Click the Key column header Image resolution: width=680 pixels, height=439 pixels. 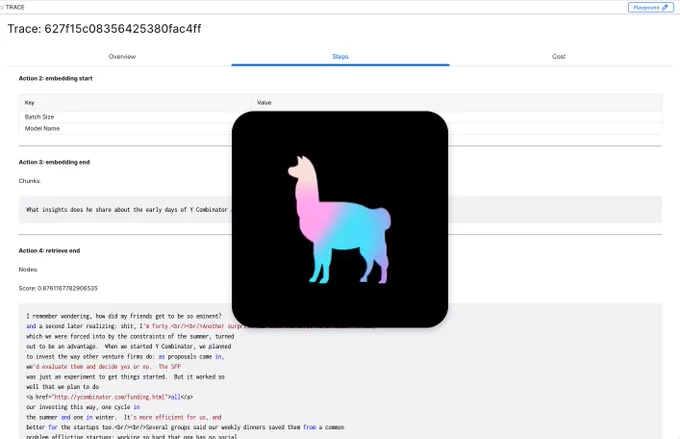(x=29, y=103)
